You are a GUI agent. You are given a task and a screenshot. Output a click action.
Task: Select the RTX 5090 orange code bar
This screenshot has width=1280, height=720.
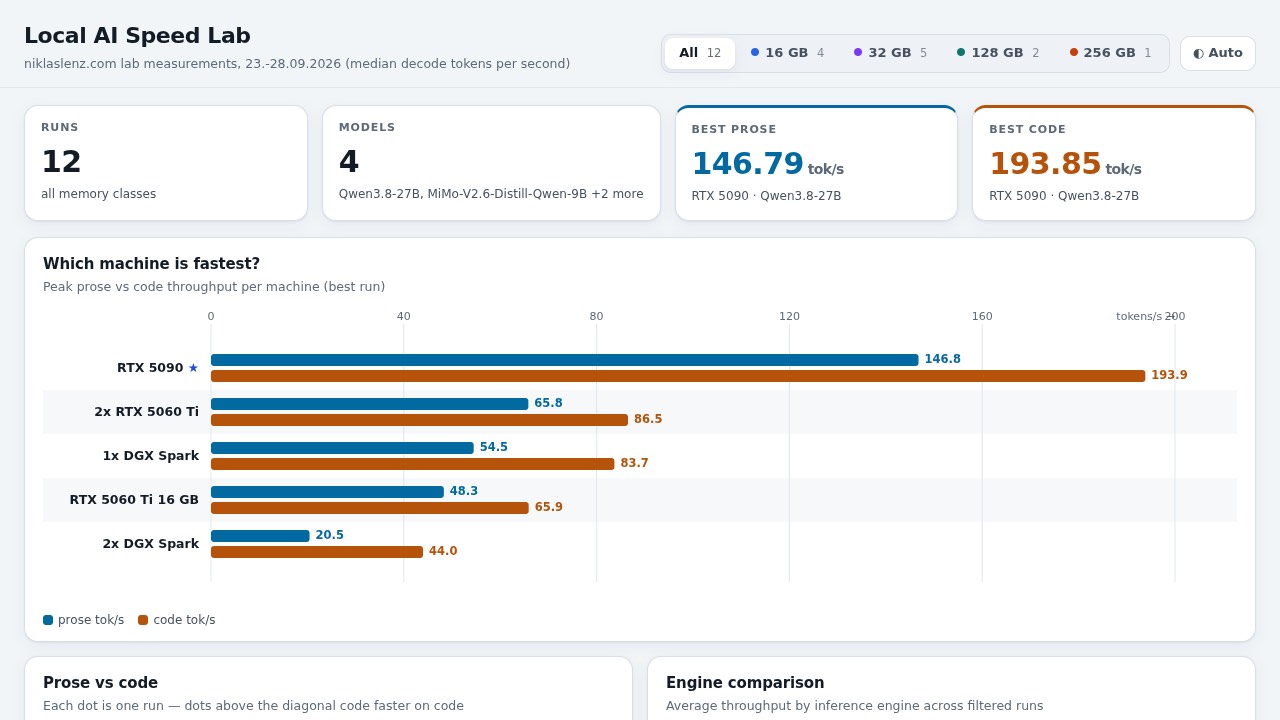[678, 376]
